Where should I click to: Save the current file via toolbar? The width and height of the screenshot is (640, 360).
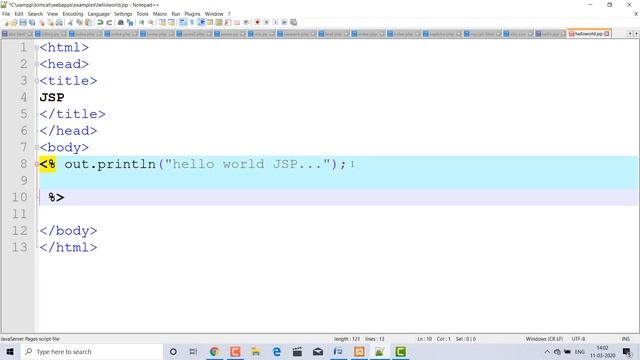(x=23, y=22)
